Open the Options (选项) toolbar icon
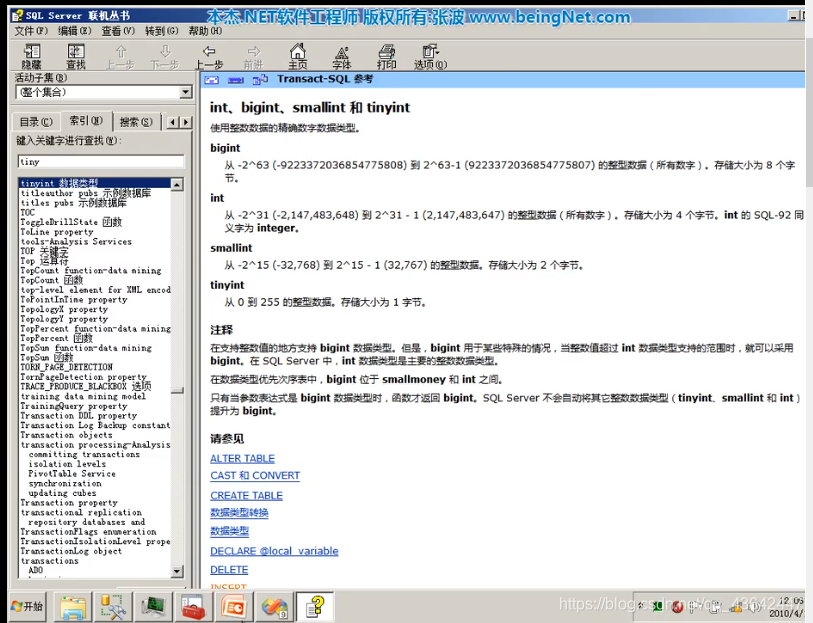Image resolution: width=813 pixels, height=623 pixels. [430, 56]
